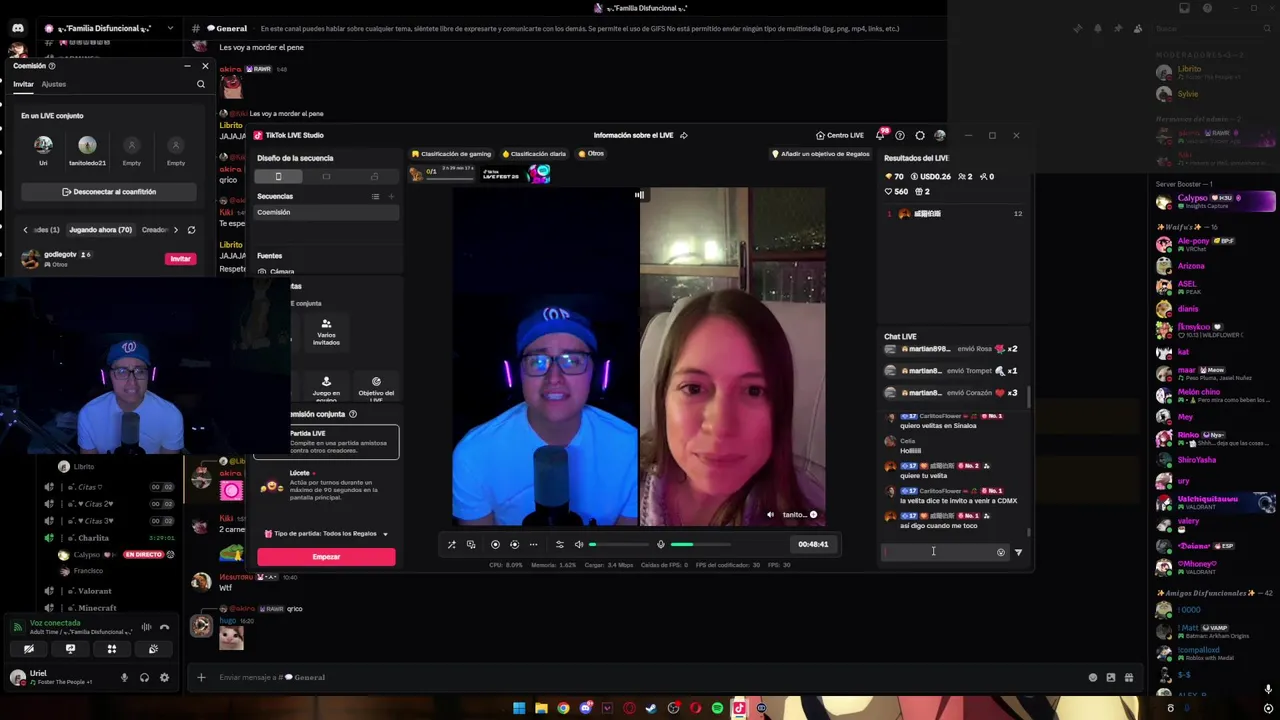The image size is (1280, 720).
Task: Open Google Chrome from the taskbar
Action: [x=563, y=708]
